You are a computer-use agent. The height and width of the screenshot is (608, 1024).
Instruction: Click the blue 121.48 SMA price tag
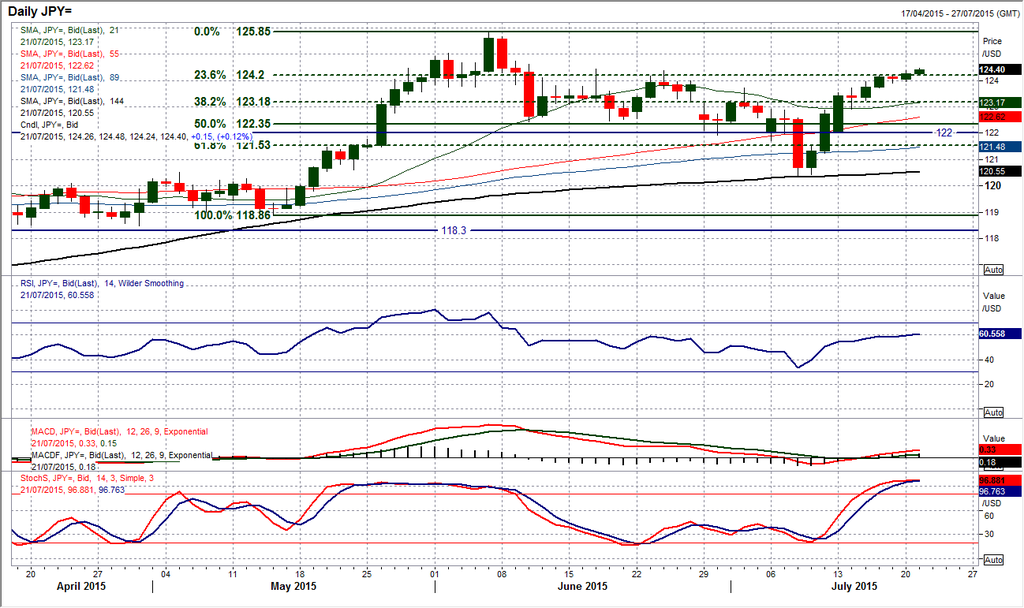(x=1000, y=147)
